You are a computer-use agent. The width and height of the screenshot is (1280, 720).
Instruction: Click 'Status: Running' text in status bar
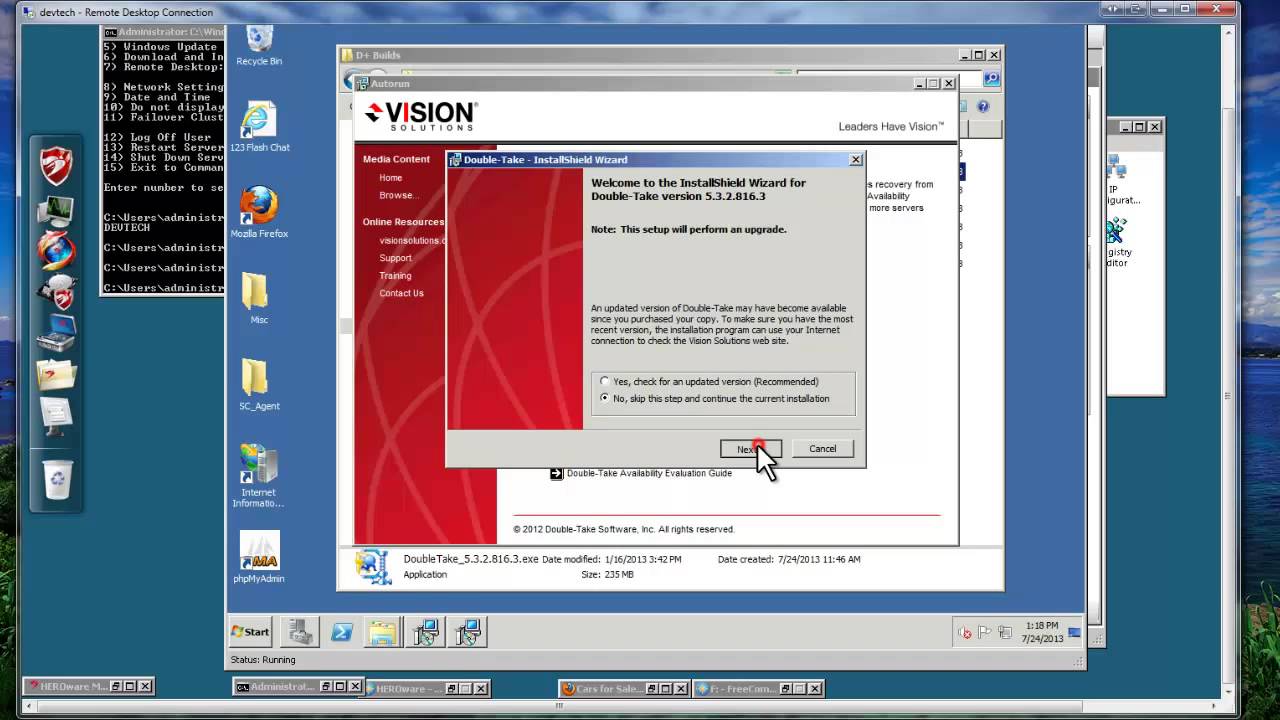point(263,660)
